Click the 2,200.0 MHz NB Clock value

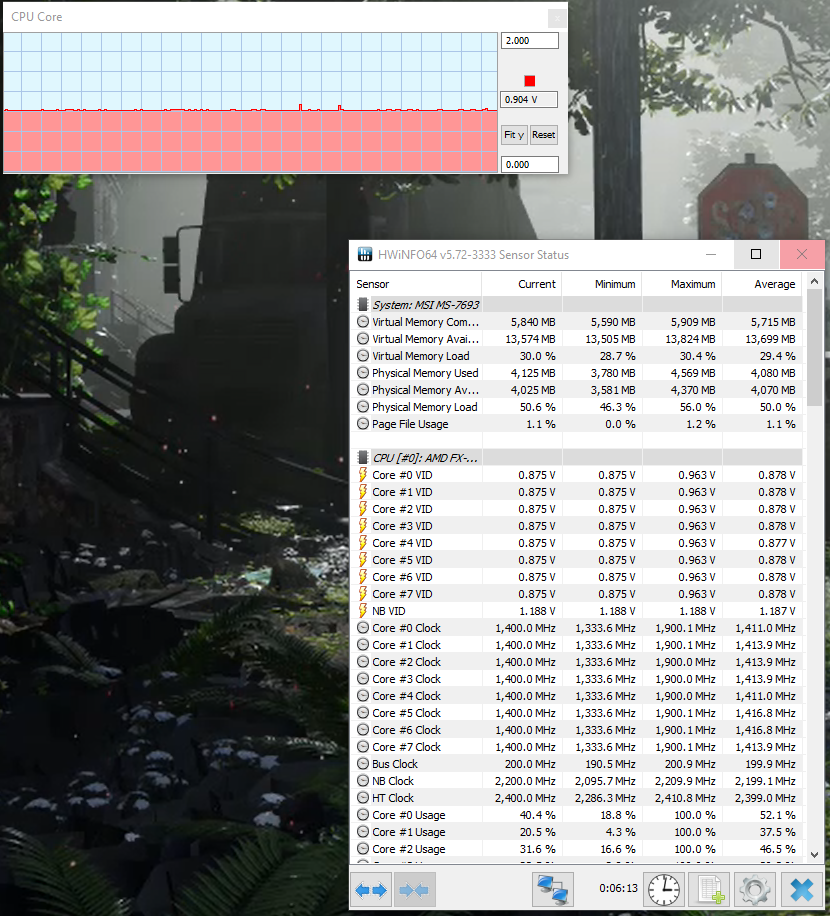point(525,780)
